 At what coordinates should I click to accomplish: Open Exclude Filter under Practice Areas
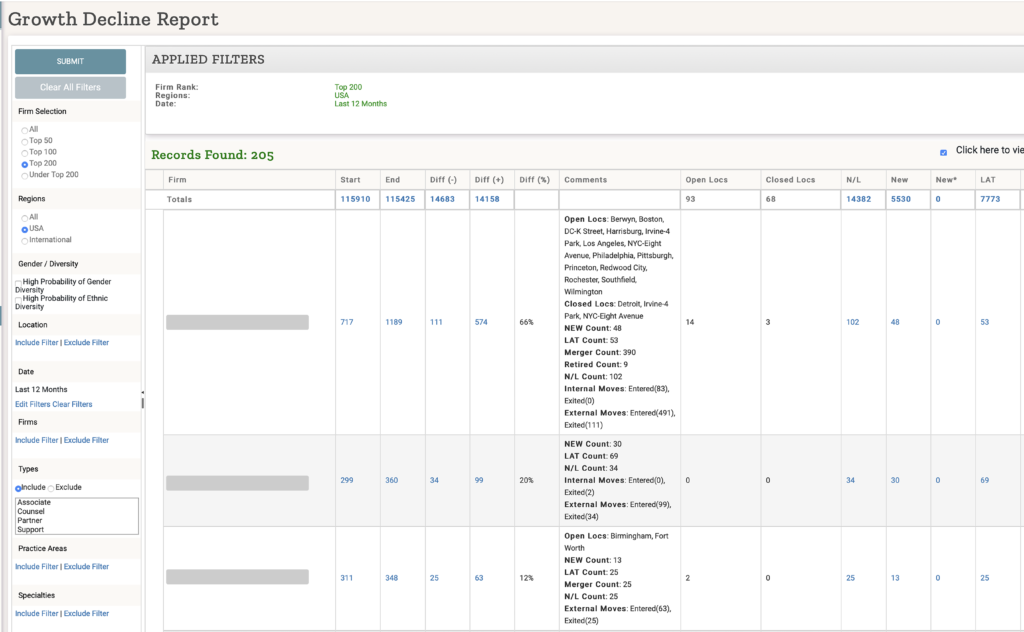coord(86,567)
